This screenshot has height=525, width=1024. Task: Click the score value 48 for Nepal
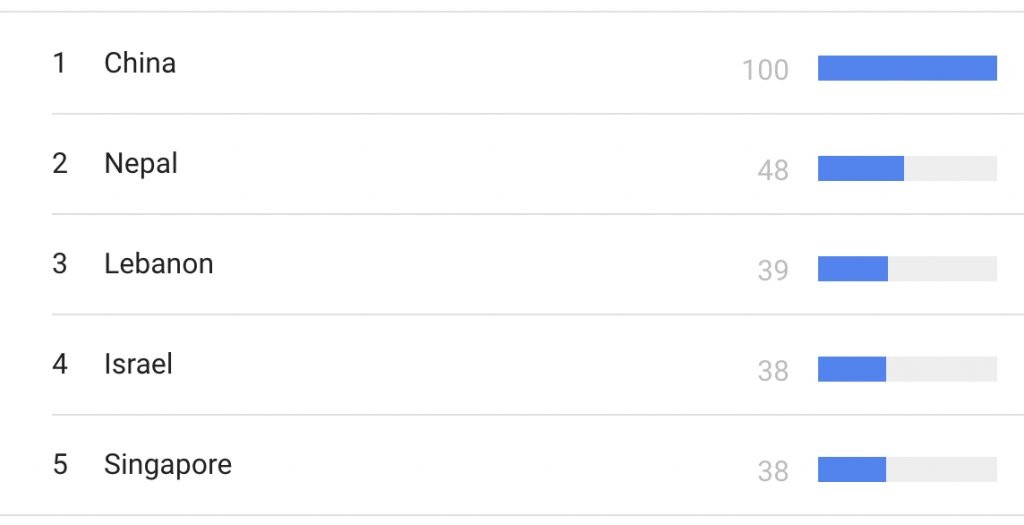(x=773, y=170)
